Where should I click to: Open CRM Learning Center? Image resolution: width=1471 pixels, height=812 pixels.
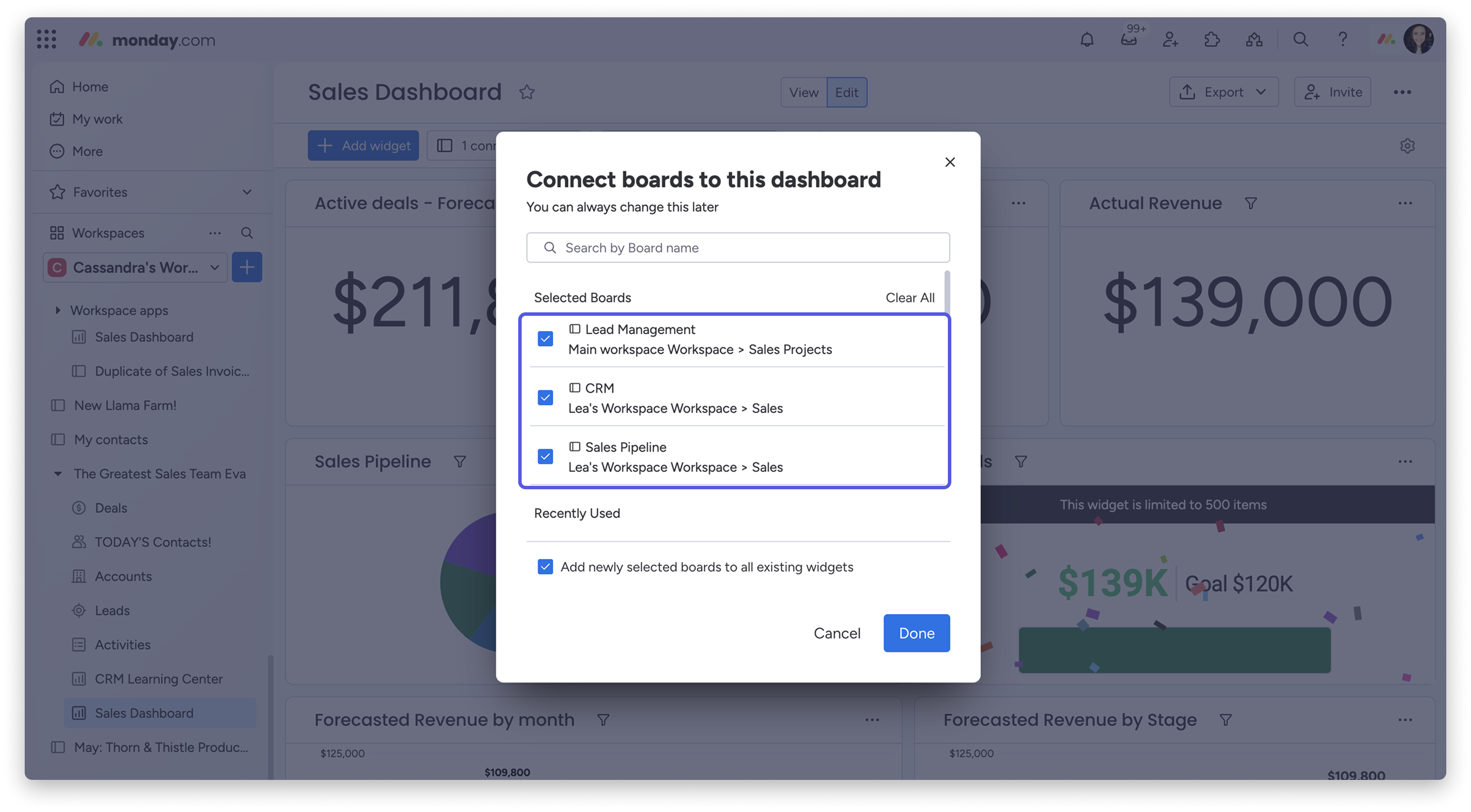click(x=147, y=679)
